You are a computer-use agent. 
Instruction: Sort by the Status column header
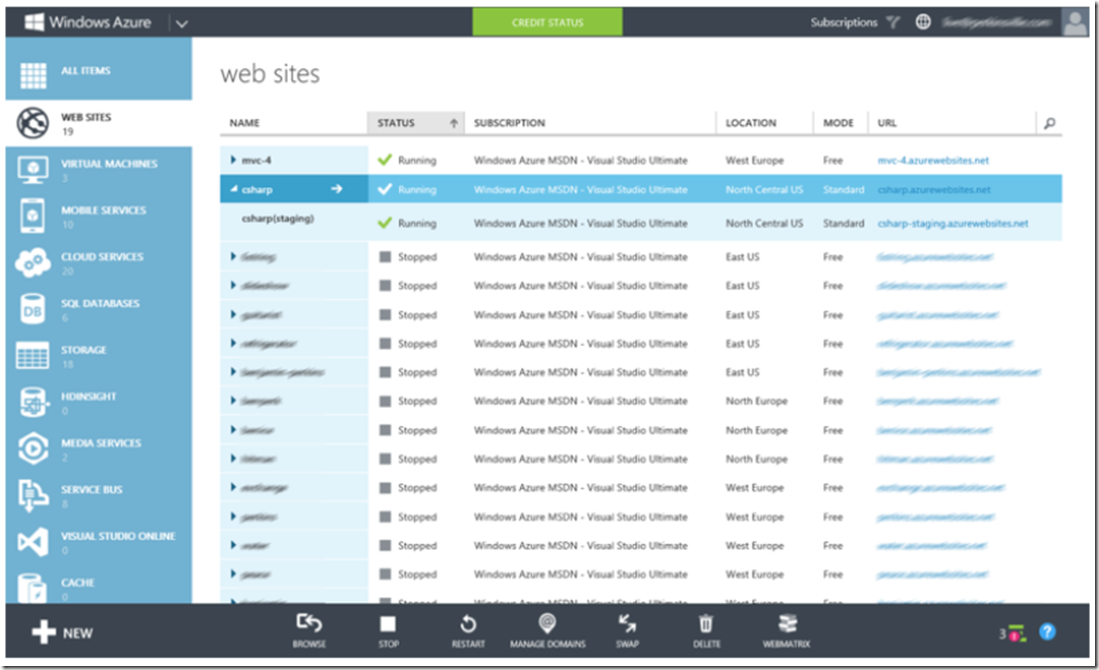416,123
